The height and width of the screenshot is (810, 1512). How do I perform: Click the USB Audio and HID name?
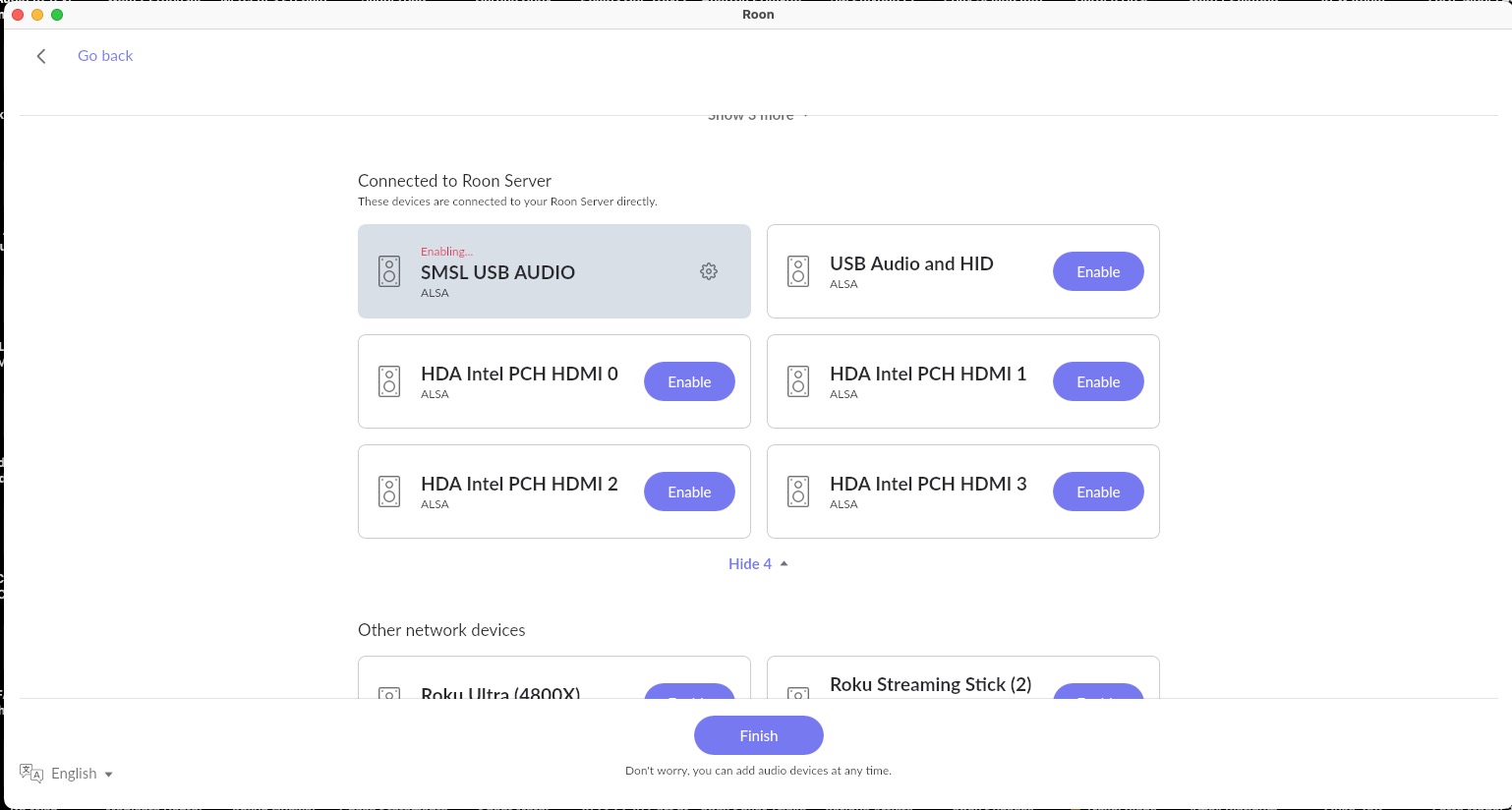(911, 263)
